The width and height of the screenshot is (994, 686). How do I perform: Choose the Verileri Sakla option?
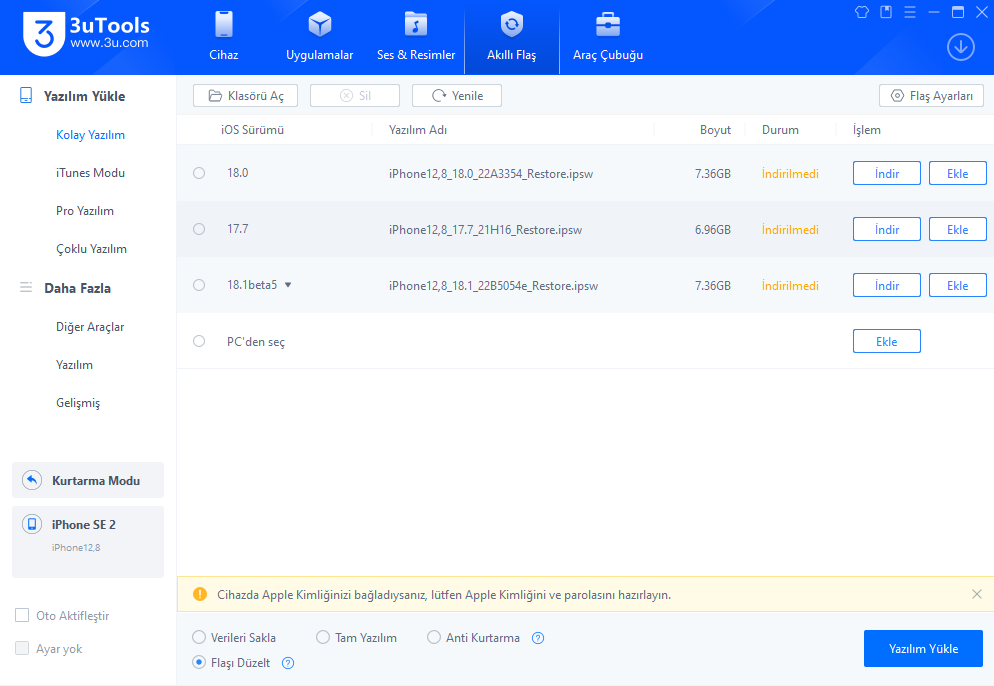tap(199, 637)
